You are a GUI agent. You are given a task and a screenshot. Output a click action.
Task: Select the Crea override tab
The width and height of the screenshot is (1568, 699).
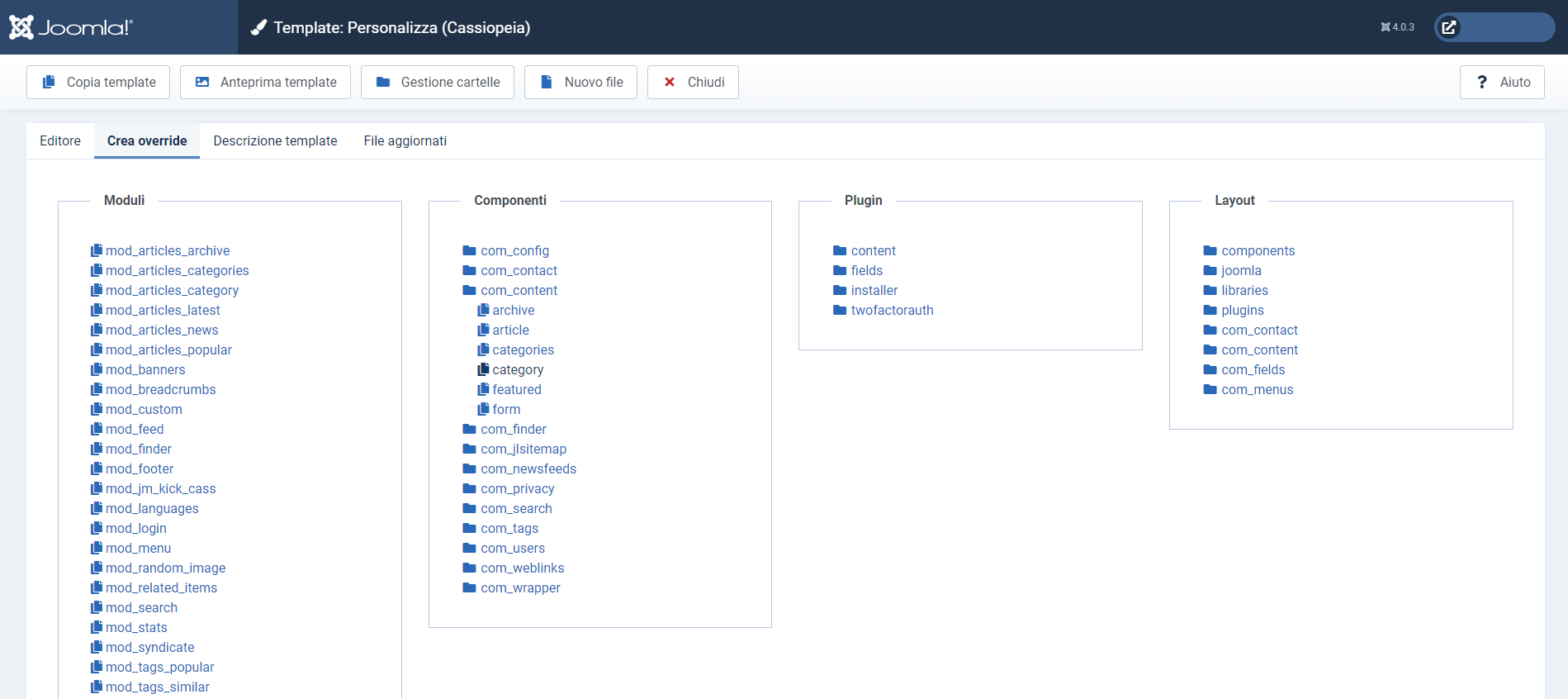pyautogui.click(x=147, y=140)
